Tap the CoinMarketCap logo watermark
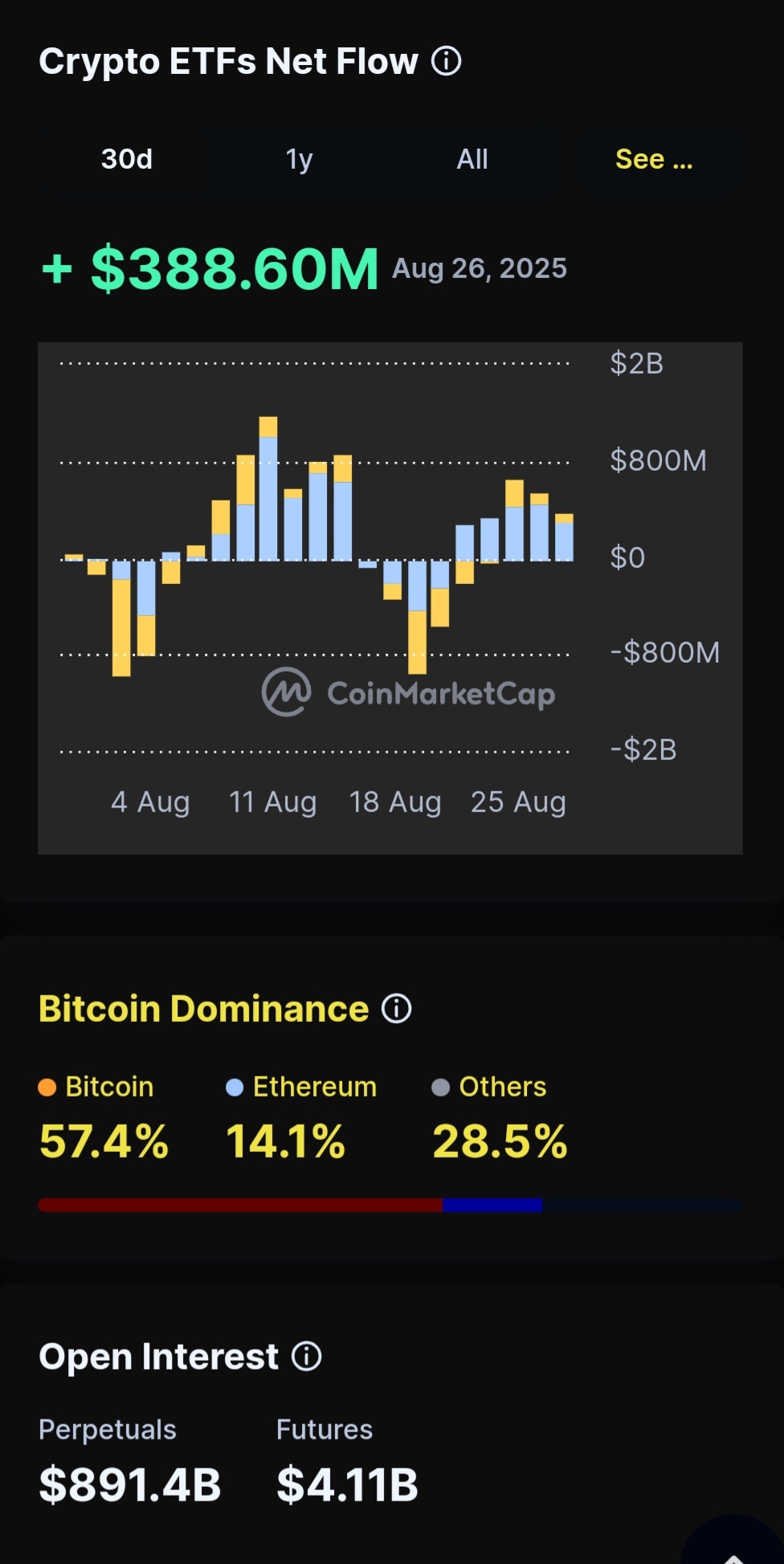 [408, 692]
